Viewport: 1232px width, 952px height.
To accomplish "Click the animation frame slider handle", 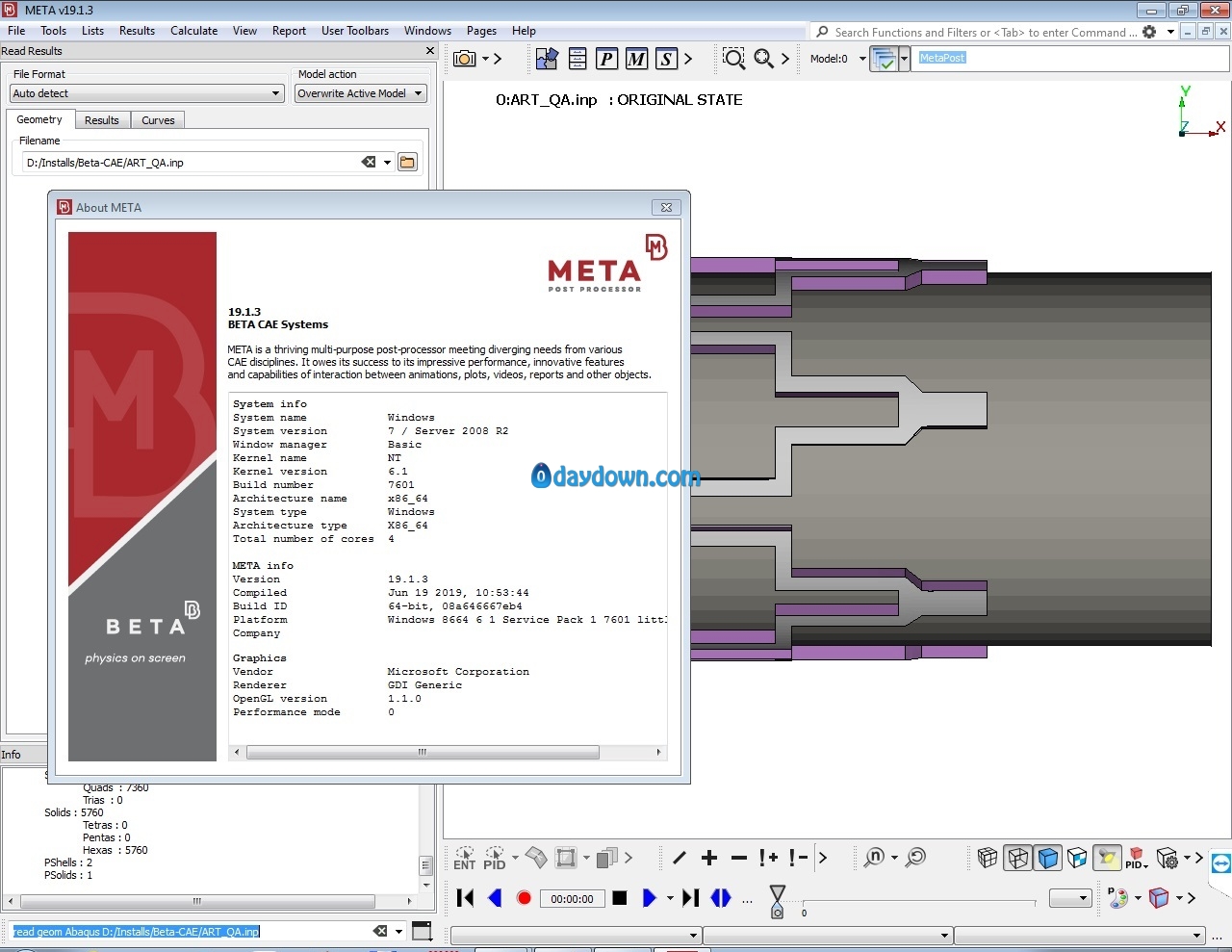I will coord(778,901).
